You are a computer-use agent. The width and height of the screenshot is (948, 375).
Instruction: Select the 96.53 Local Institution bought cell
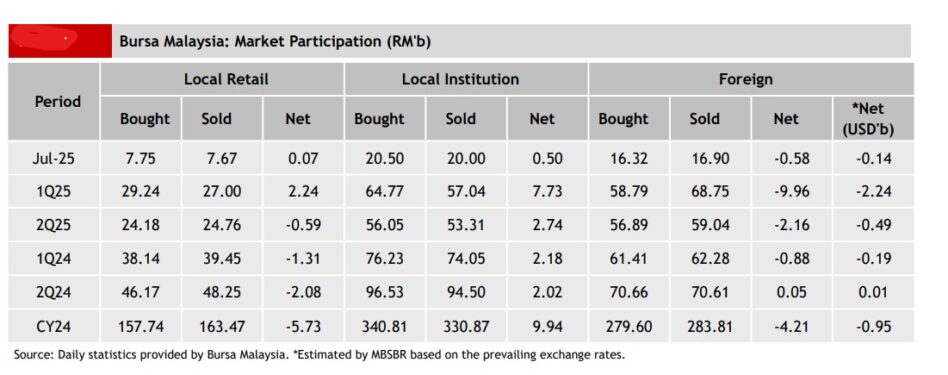[x=385, y=293]
